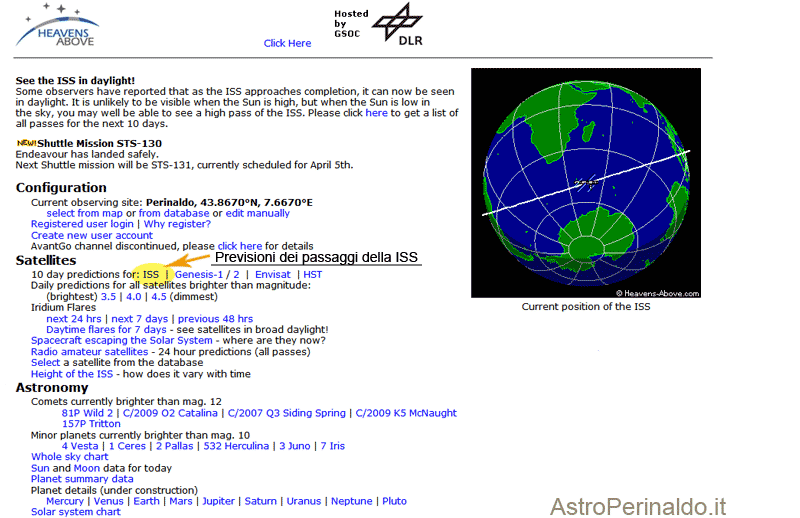Open minor planet 1 Ceres

pos(128,446)
